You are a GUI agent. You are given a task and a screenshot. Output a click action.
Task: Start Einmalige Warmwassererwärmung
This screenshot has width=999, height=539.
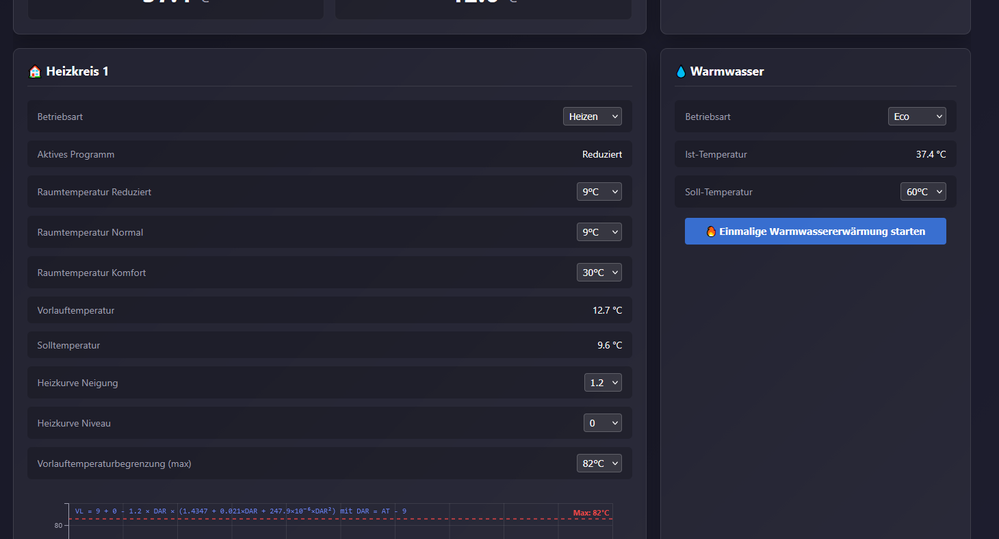click(815, 231)
